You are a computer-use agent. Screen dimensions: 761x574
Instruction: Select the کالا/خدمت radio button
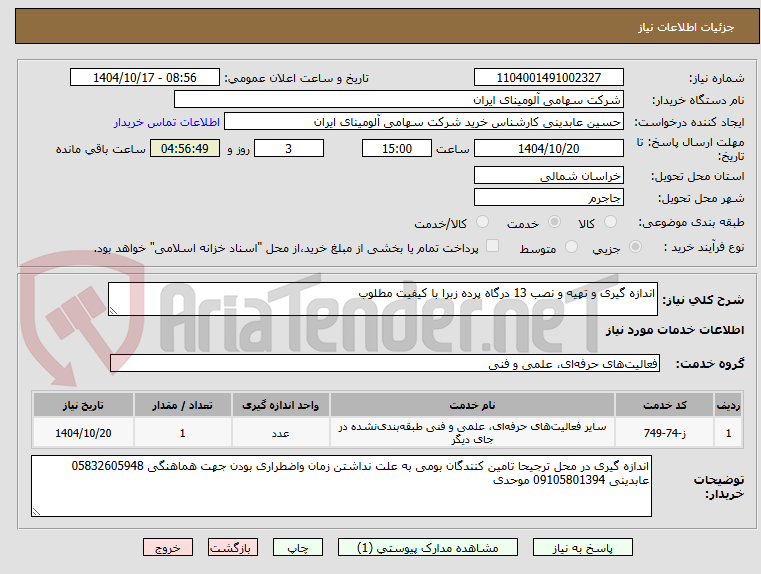482,222
